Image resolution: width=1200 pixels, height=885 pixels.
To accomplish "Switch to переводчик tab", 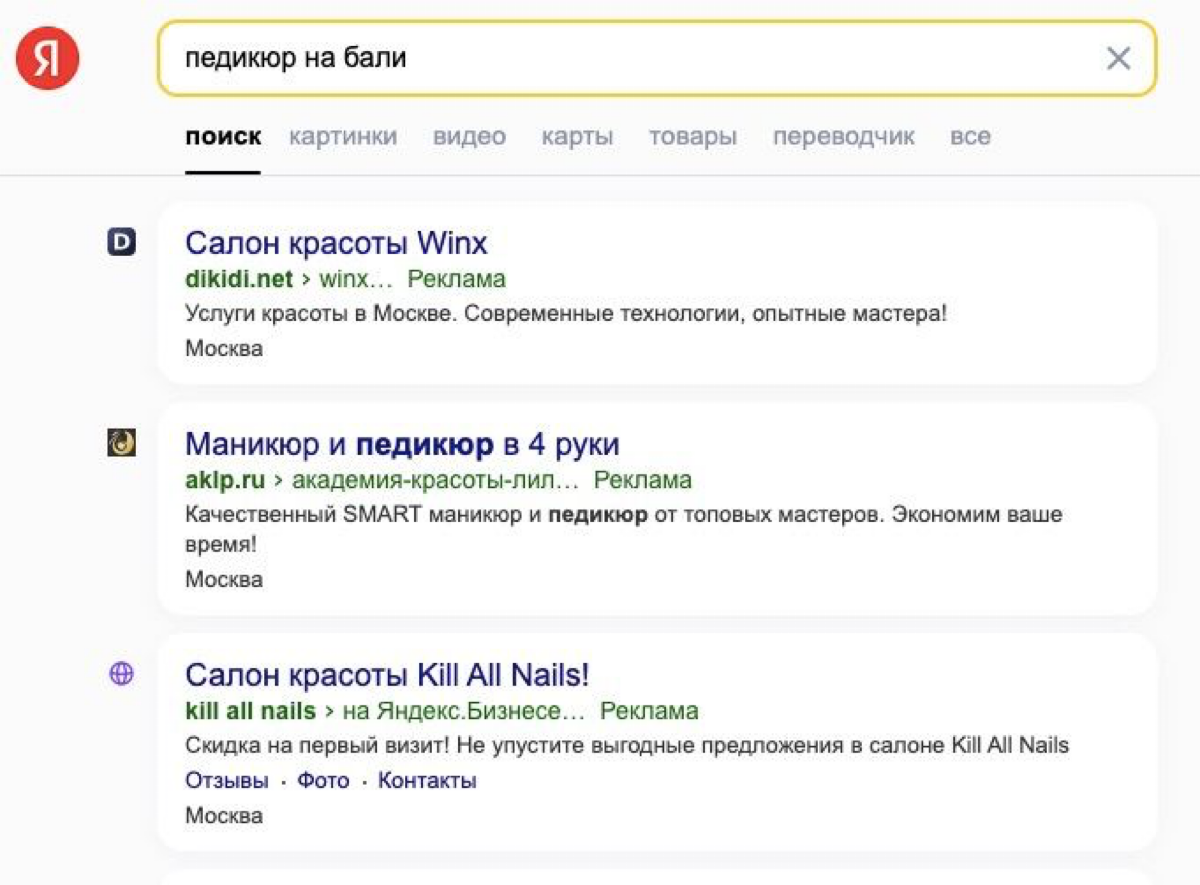I will [x=843, y=137].
